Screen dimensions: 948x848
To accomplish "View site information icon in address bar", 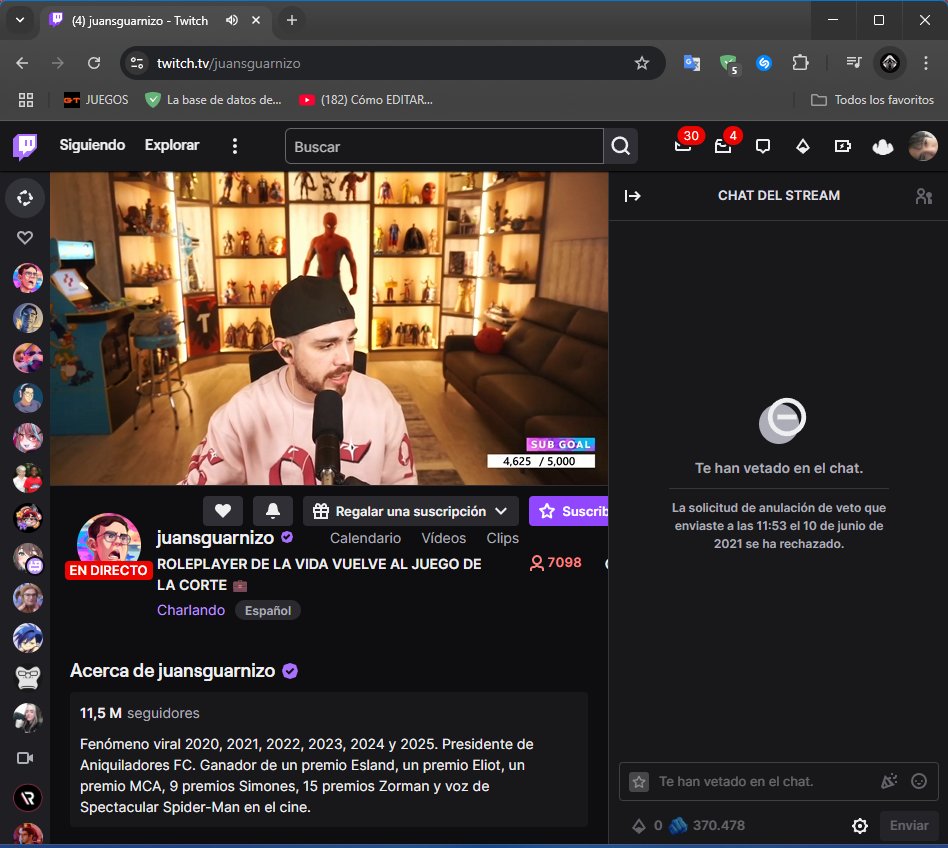I will [137, 63].
